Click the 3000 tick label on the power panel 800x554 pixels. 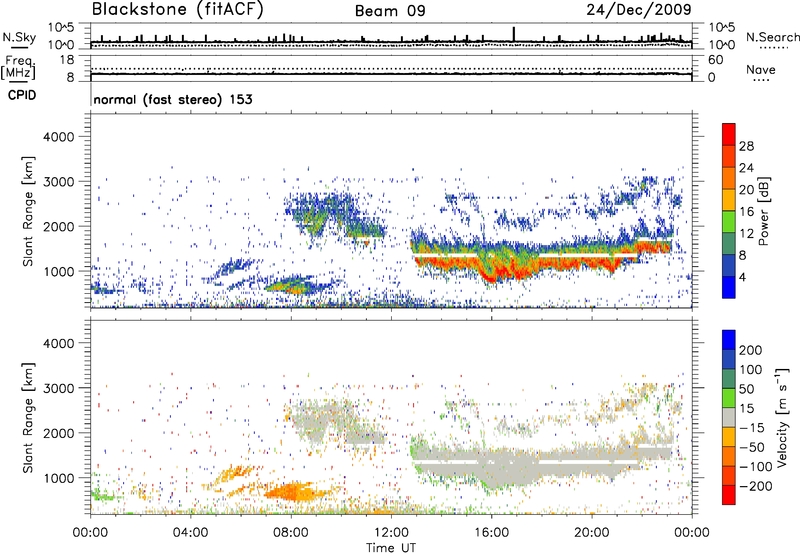pos(58,182)
